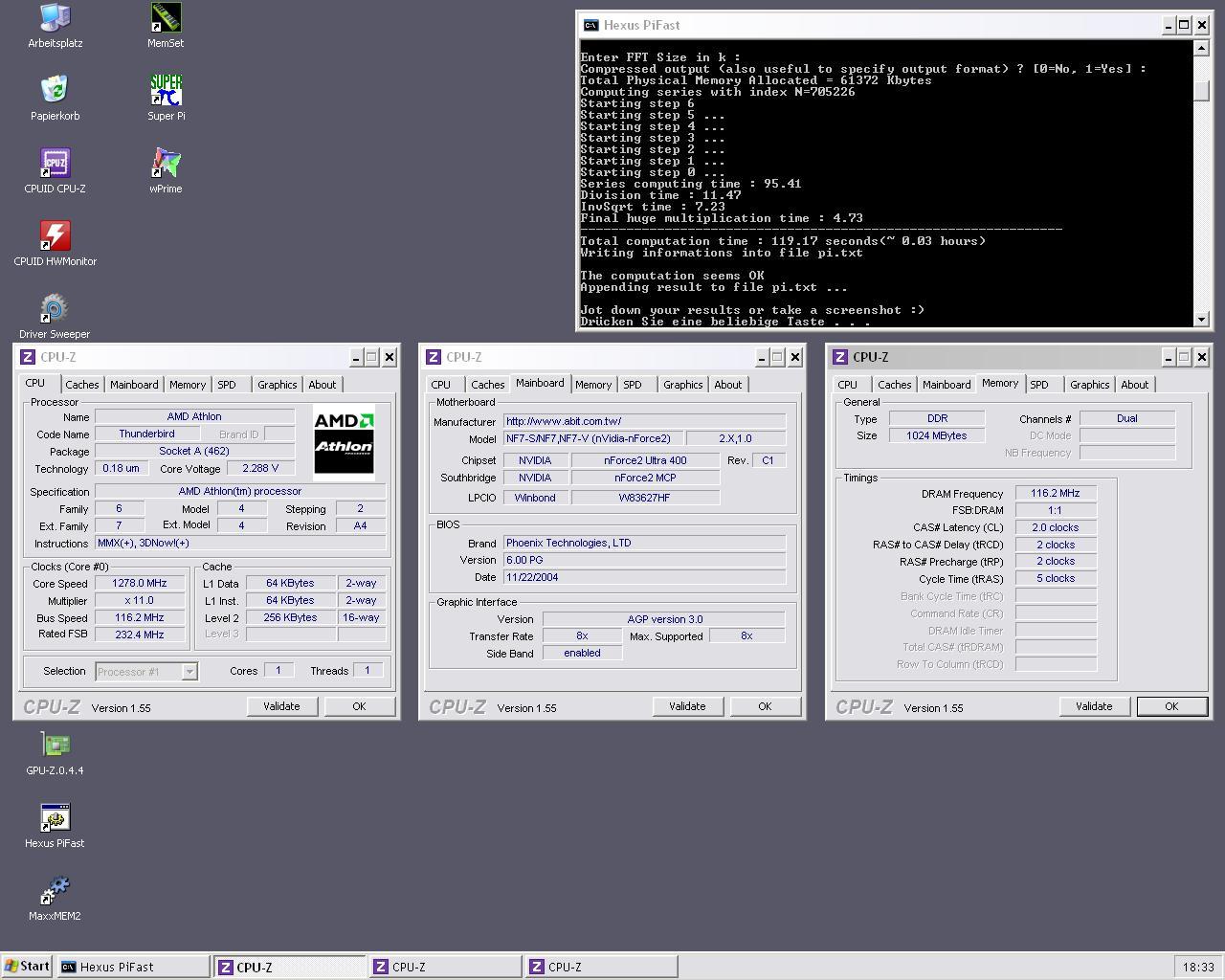The height and width of the screenshot is (980, 1225).
Task: Select About tab in middle CPU-Z window
Action: tap(728, 384)
